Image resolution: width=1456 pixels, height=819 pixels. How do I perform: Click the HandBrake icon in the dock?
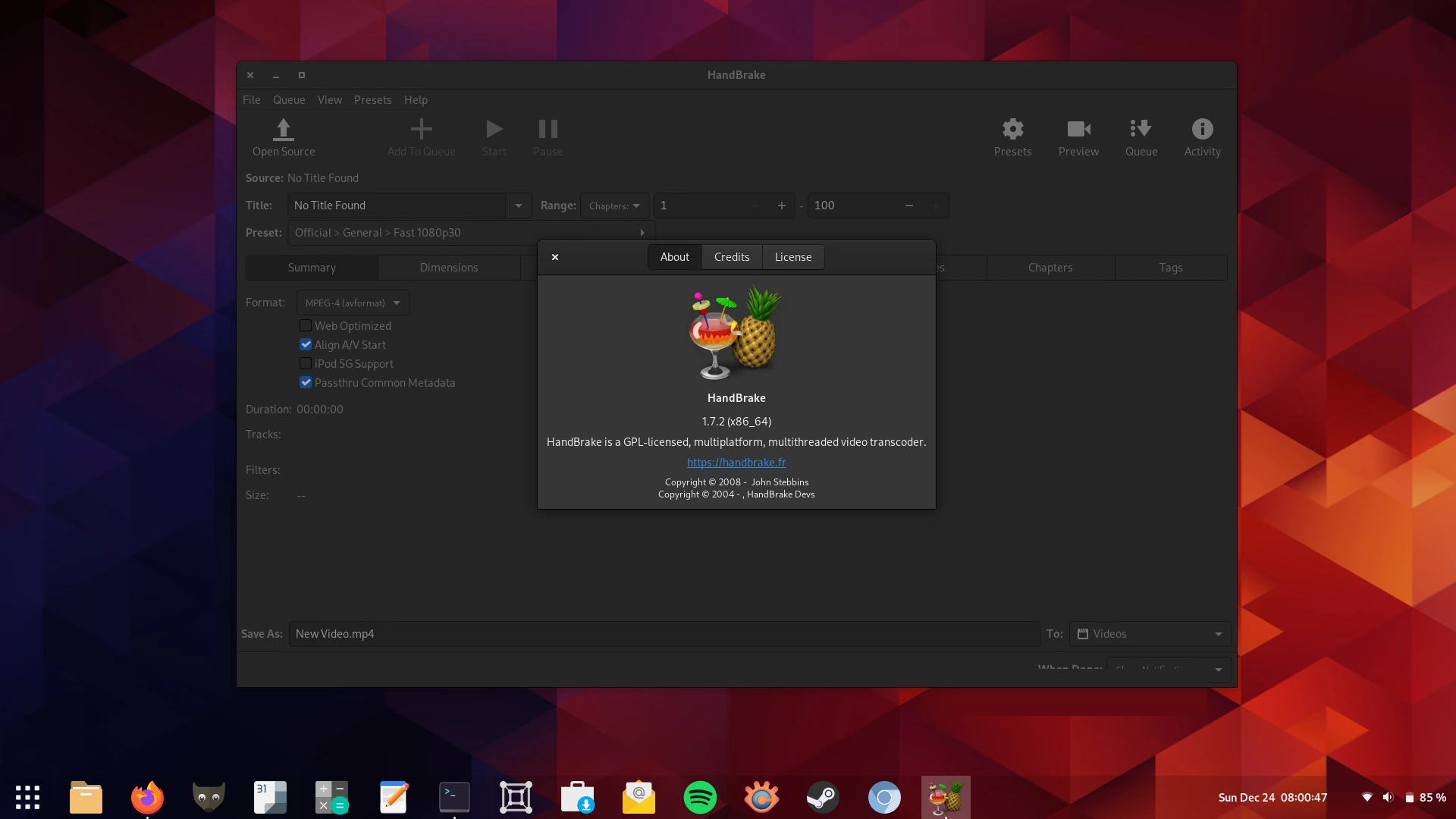pos(946,797)
